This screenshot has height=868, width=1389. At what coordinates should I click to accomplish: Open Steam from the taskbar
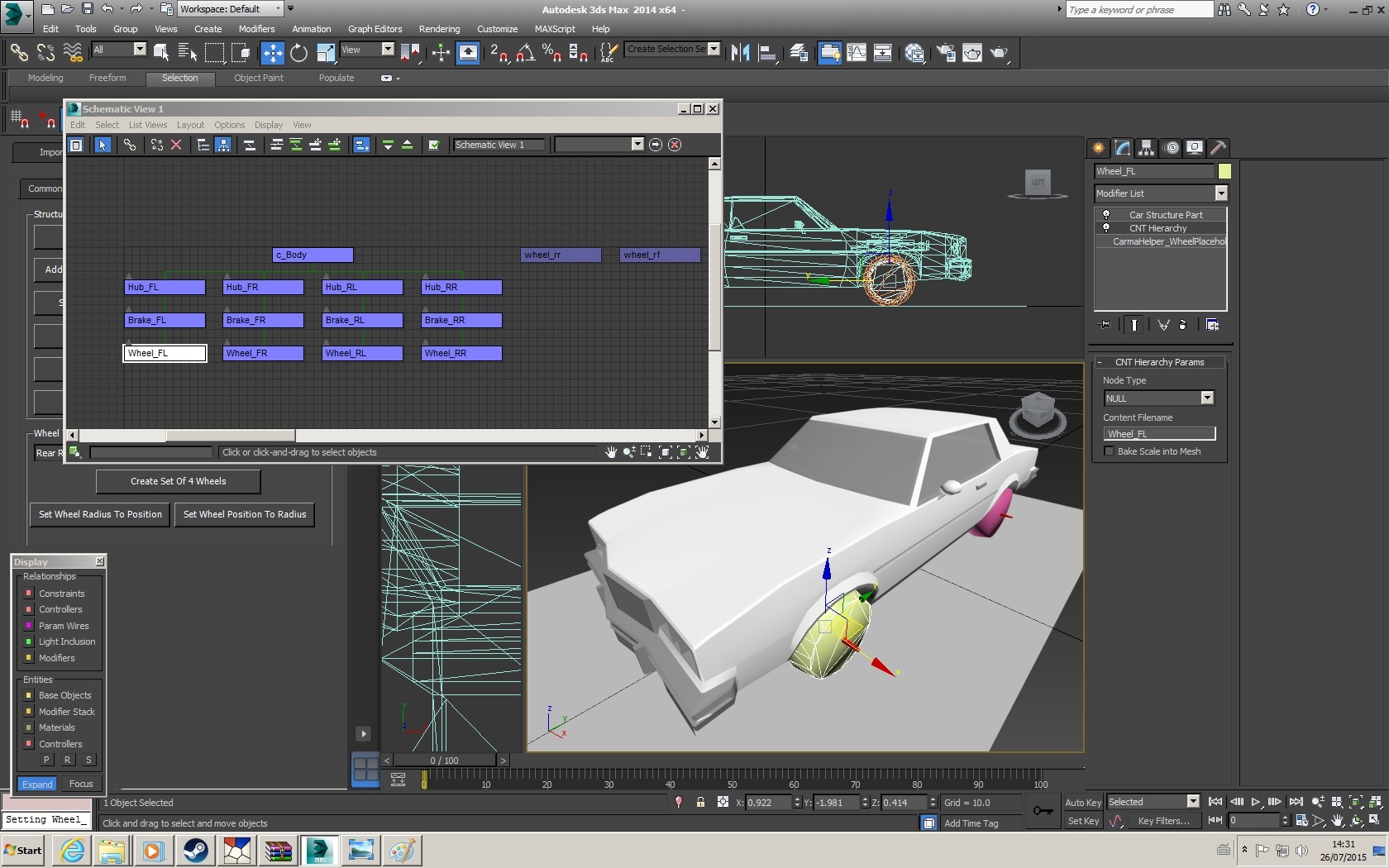196,850
